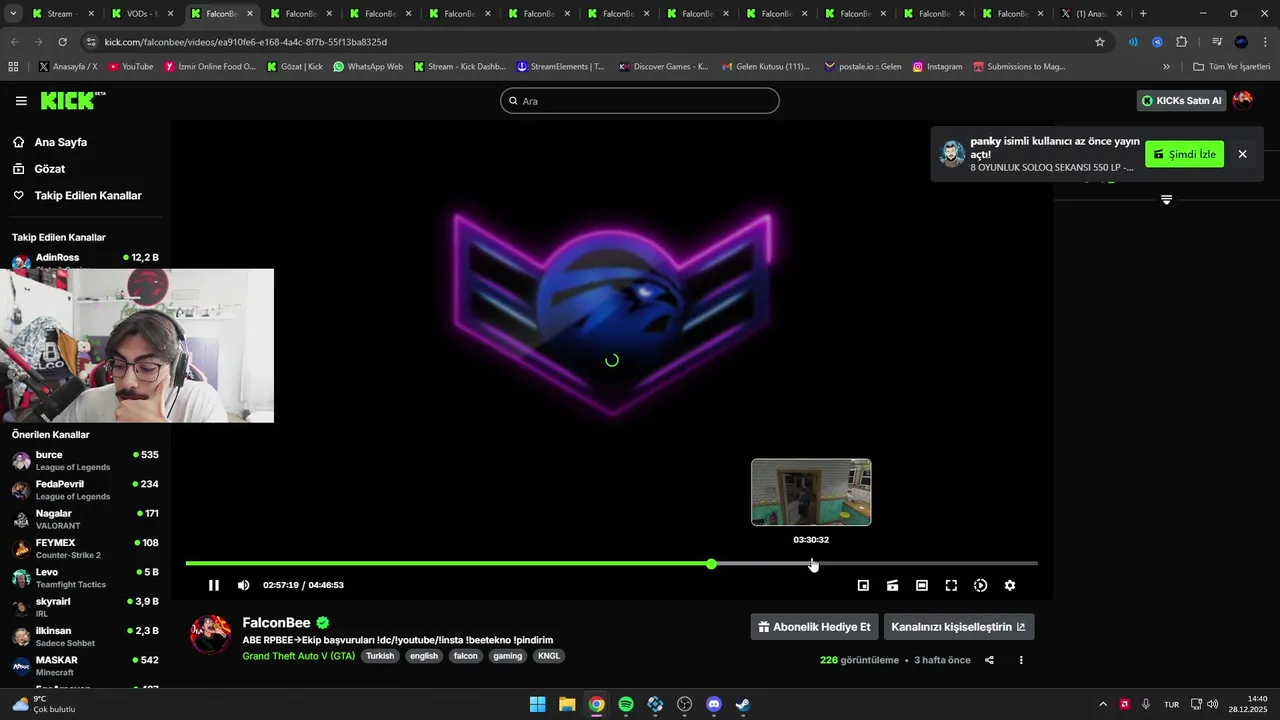This screenshot has width=1280, height=720.
Task: Click the falcon tag
Action: tap(465, 656)
